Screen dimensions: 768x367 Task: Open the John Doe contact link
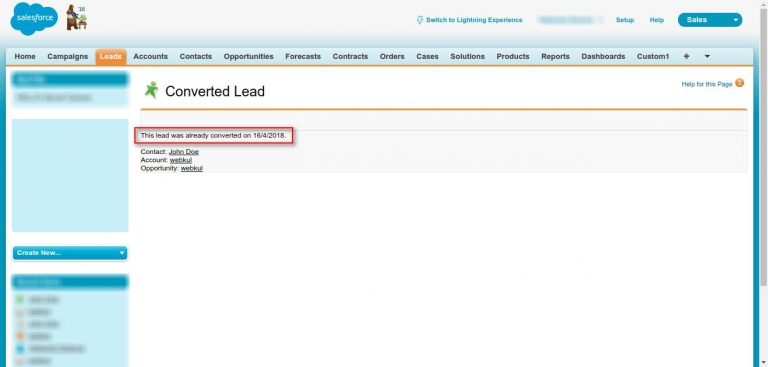184,152
